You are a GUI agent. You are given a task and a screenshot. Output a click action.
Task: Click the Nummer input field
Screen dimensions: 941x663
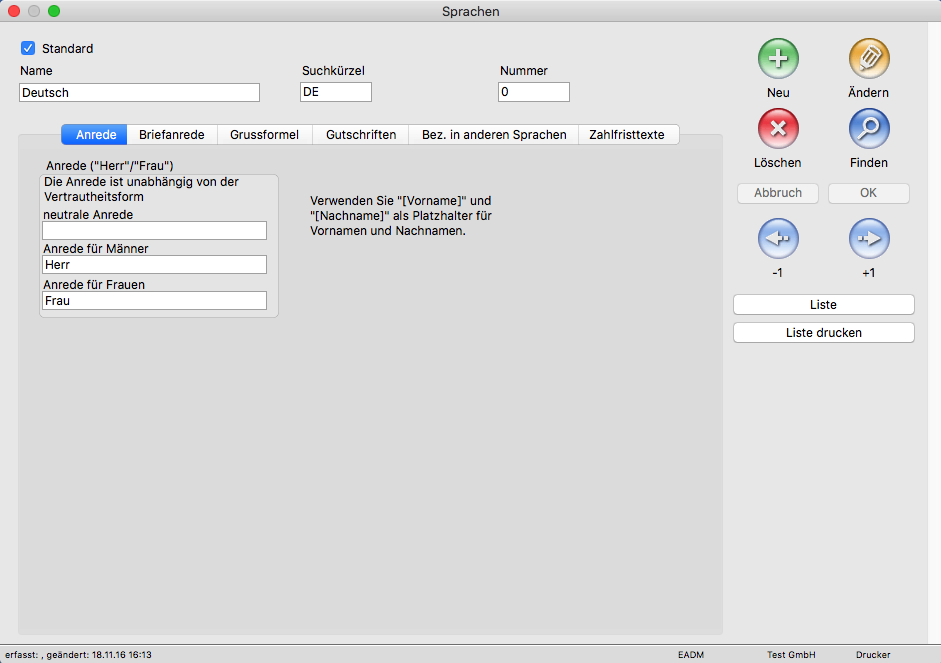pyautogui.click(x=533, y=92)
